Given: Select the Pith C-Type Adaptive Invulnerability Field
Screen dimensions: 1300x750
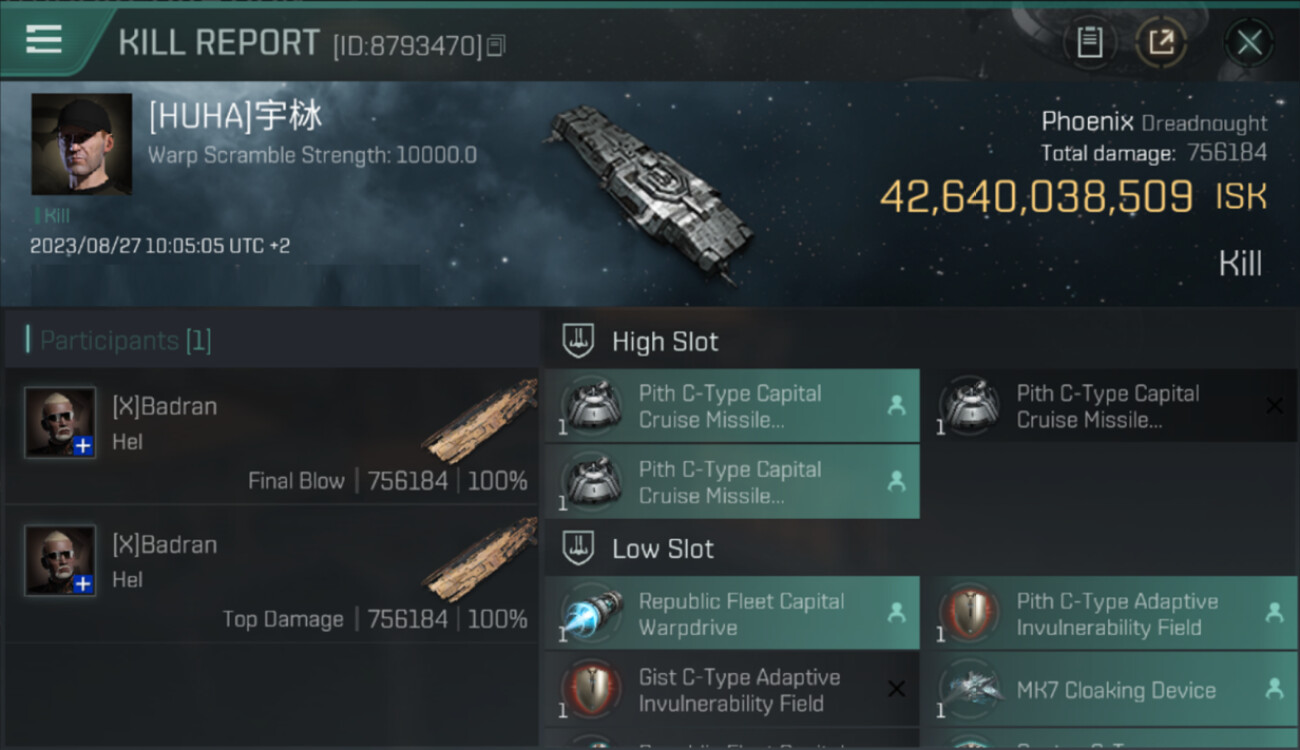Looking at the screenshot, I should tap(1117, 614).
